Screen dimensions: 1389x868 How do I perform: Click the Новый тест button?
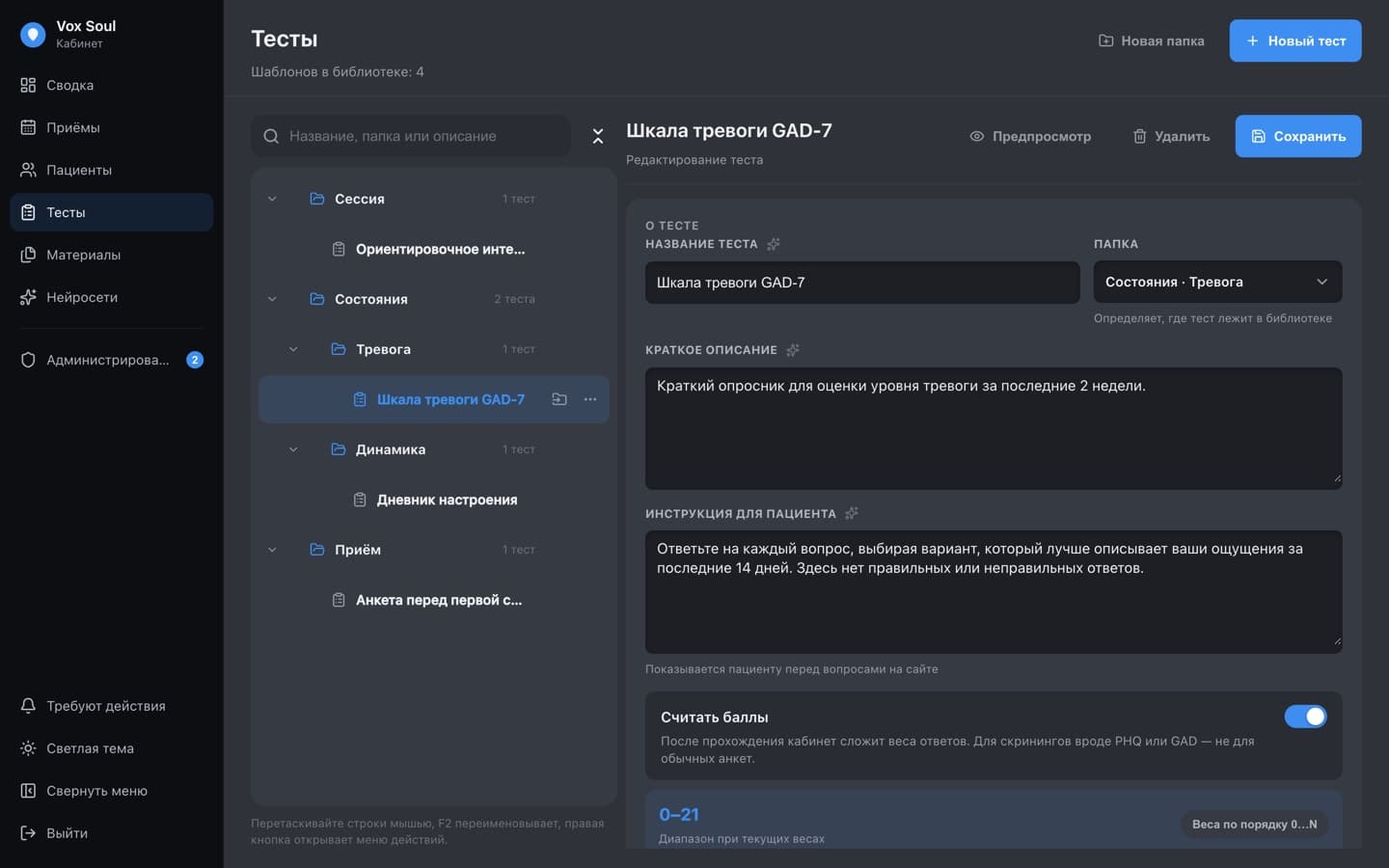tap(1295, 41)
